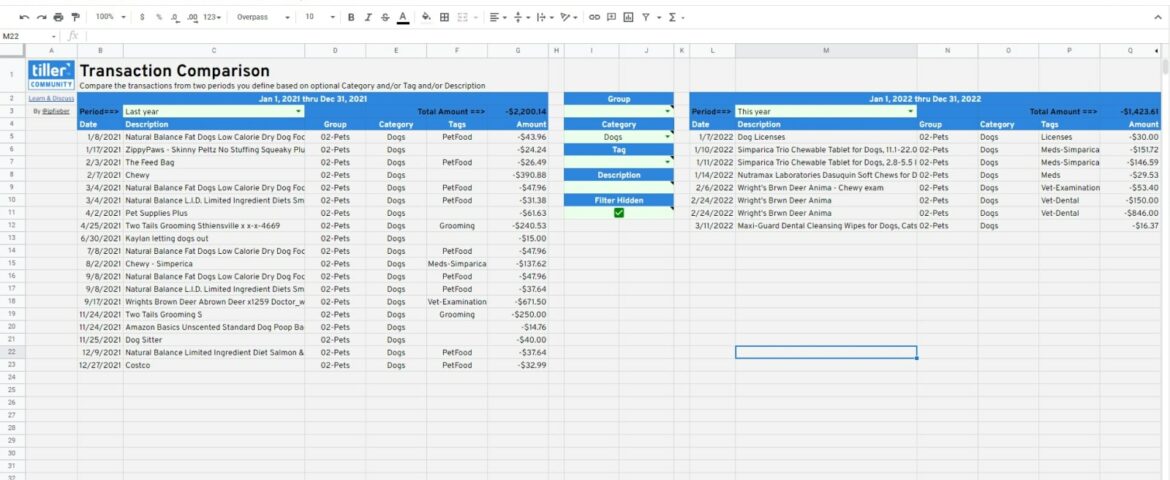Open the font size 10 dropdown
1170x480 pixels.
pyautogui.click(x=320, y=16)
